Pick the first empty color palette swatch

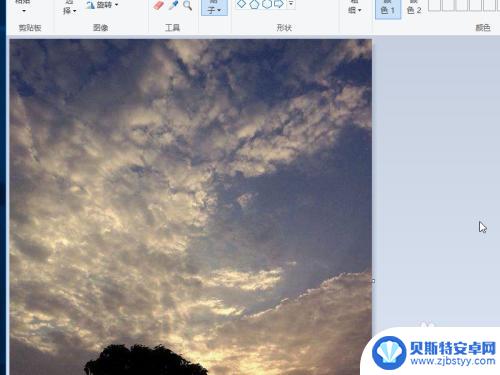click(x=434, y=5)
